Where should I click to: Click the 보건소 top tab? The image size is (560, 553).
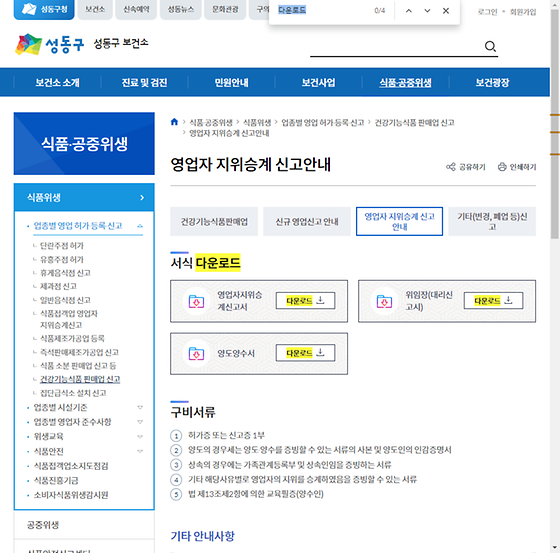tap(95, 9)
